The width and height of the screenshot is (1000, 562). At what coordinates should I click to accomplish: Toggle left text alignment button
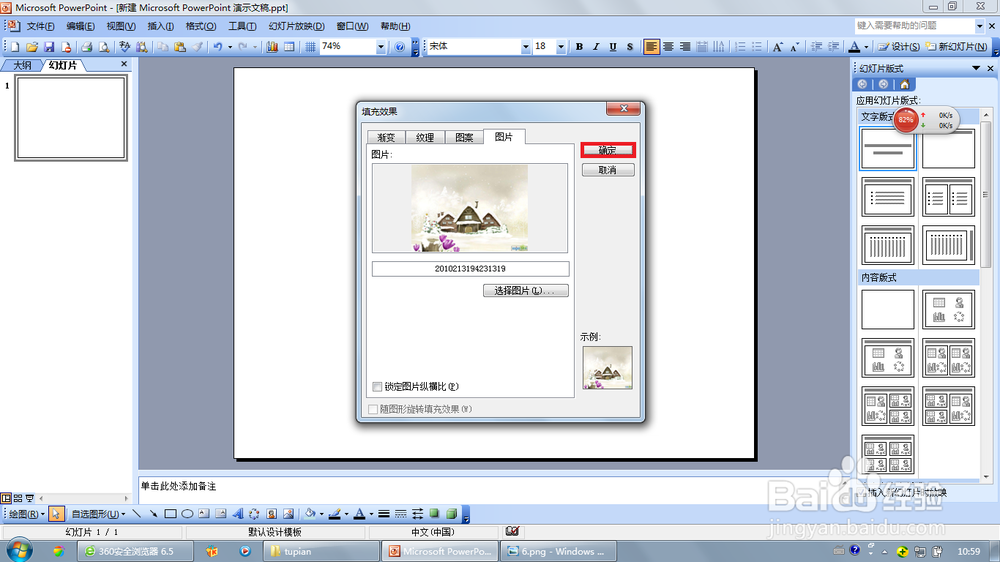(651, 47)
